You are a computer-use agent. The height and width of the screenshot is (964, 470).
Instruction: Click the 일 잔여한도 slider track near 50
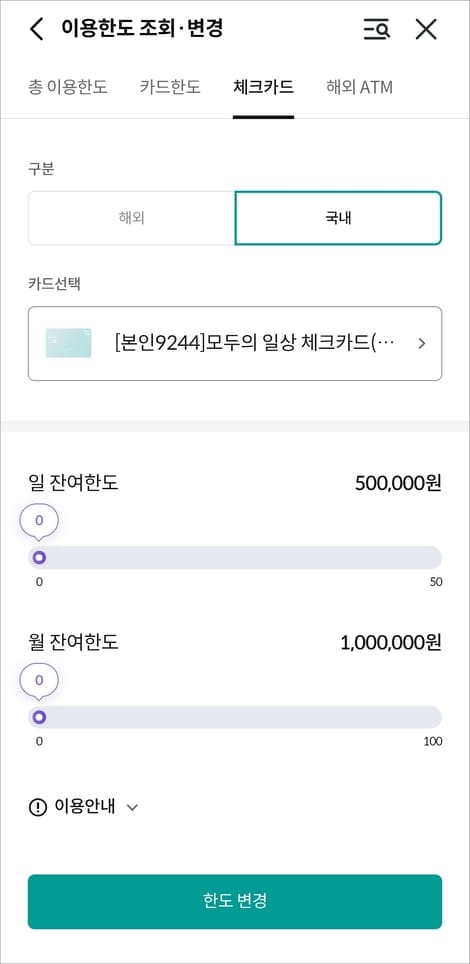431,558
